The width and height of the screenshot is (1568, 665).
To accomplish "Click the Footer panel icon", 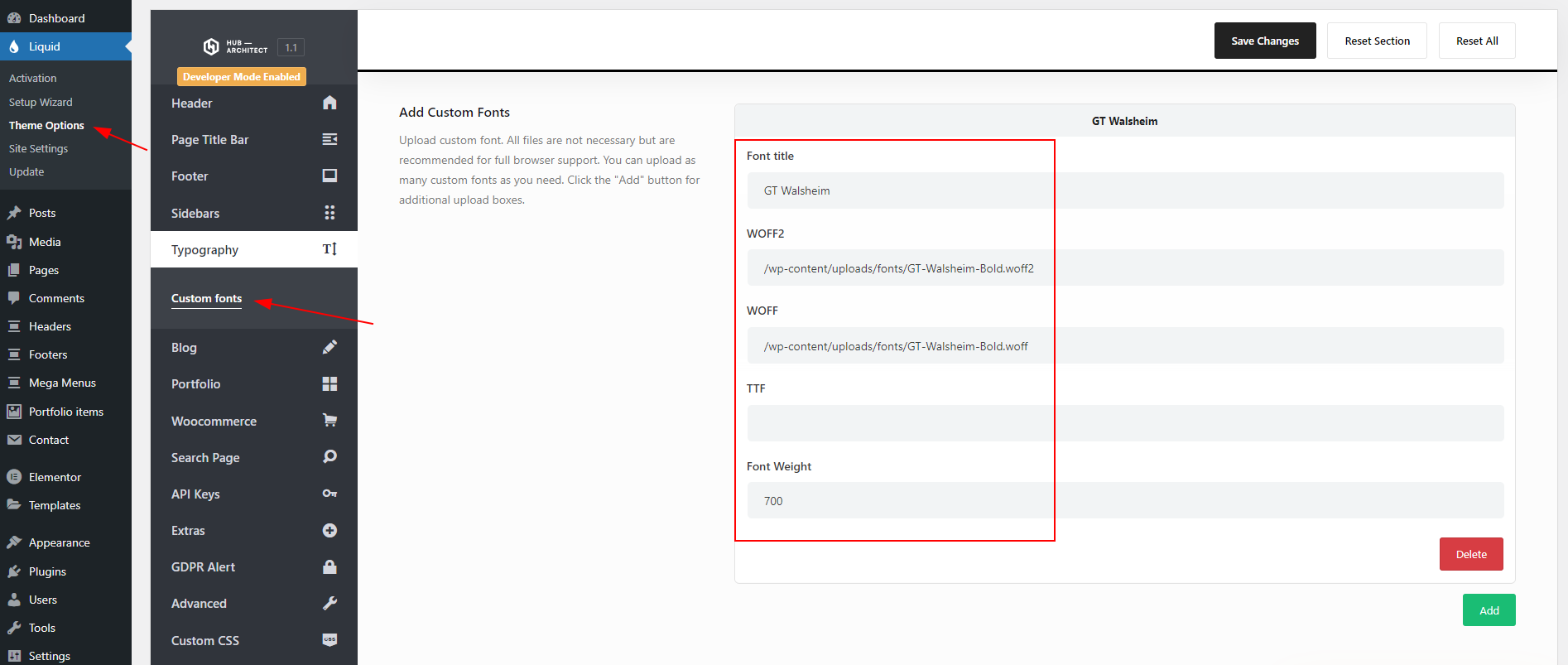I will (329, 176).
